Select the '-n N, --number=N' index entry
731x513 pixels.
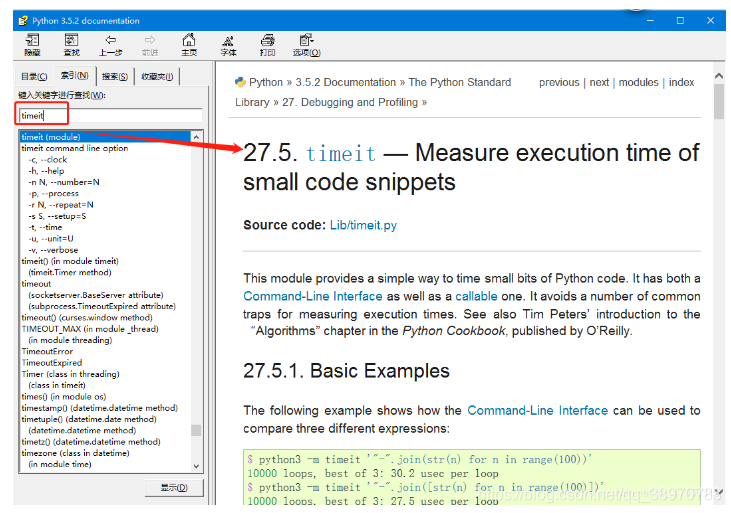tap(64, 182)
